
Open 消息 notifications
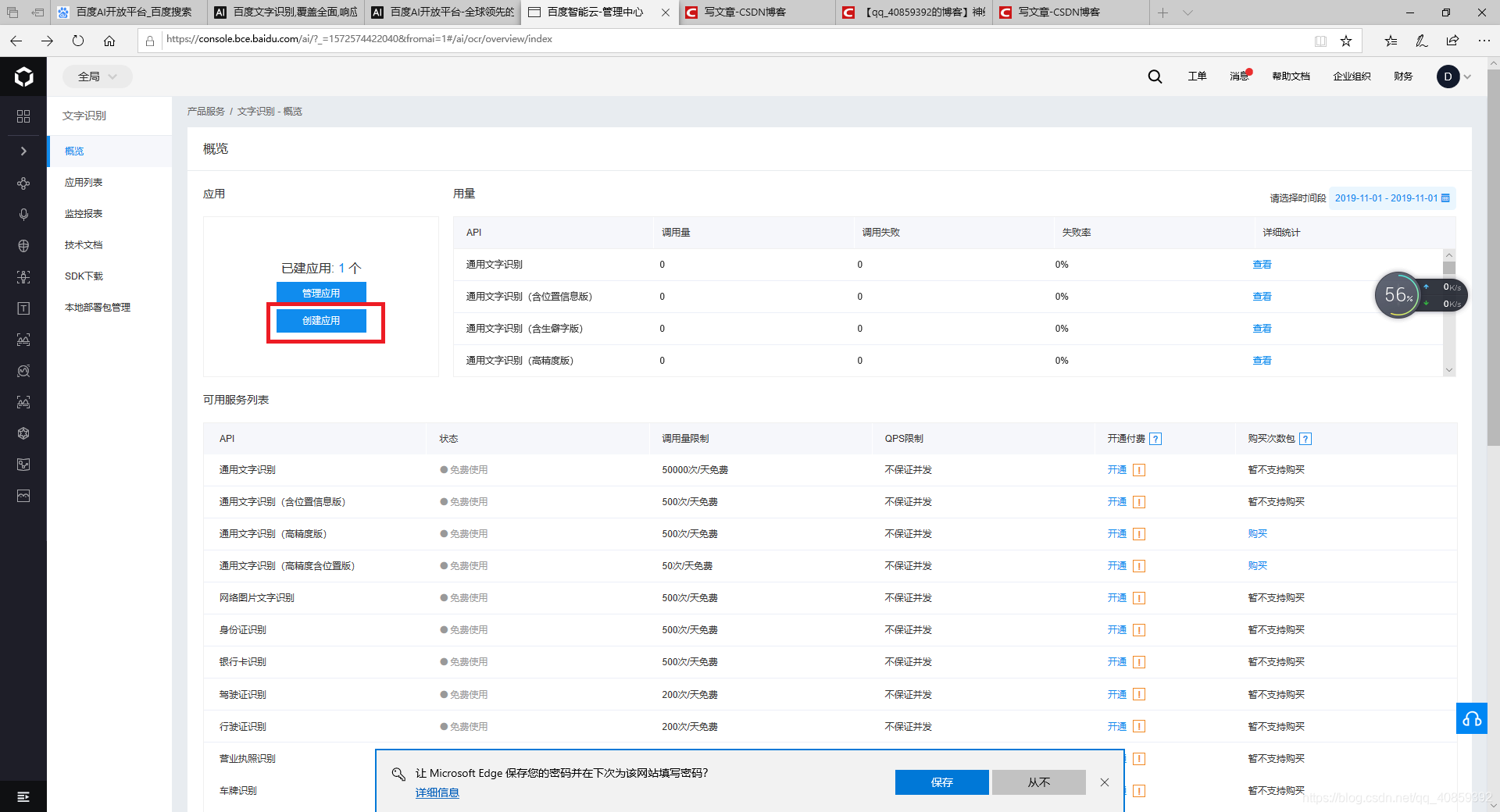pyautogui.click(x=1239, y=77)
